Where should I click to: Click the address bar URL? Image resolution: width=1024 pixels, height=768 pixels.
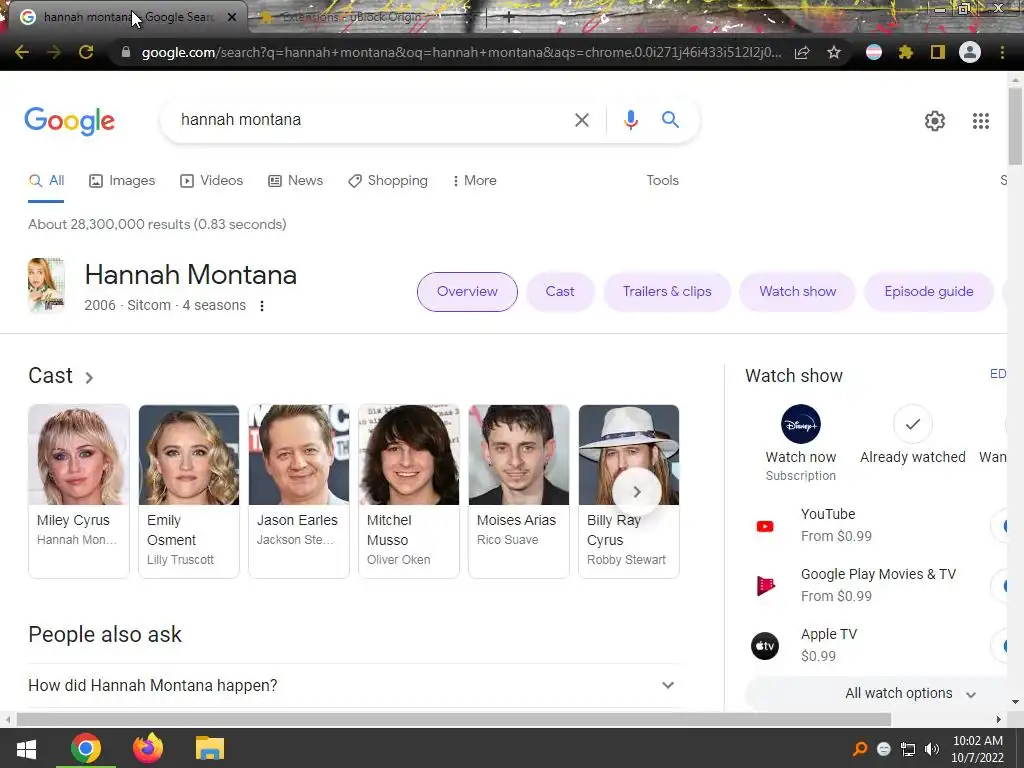461,52
